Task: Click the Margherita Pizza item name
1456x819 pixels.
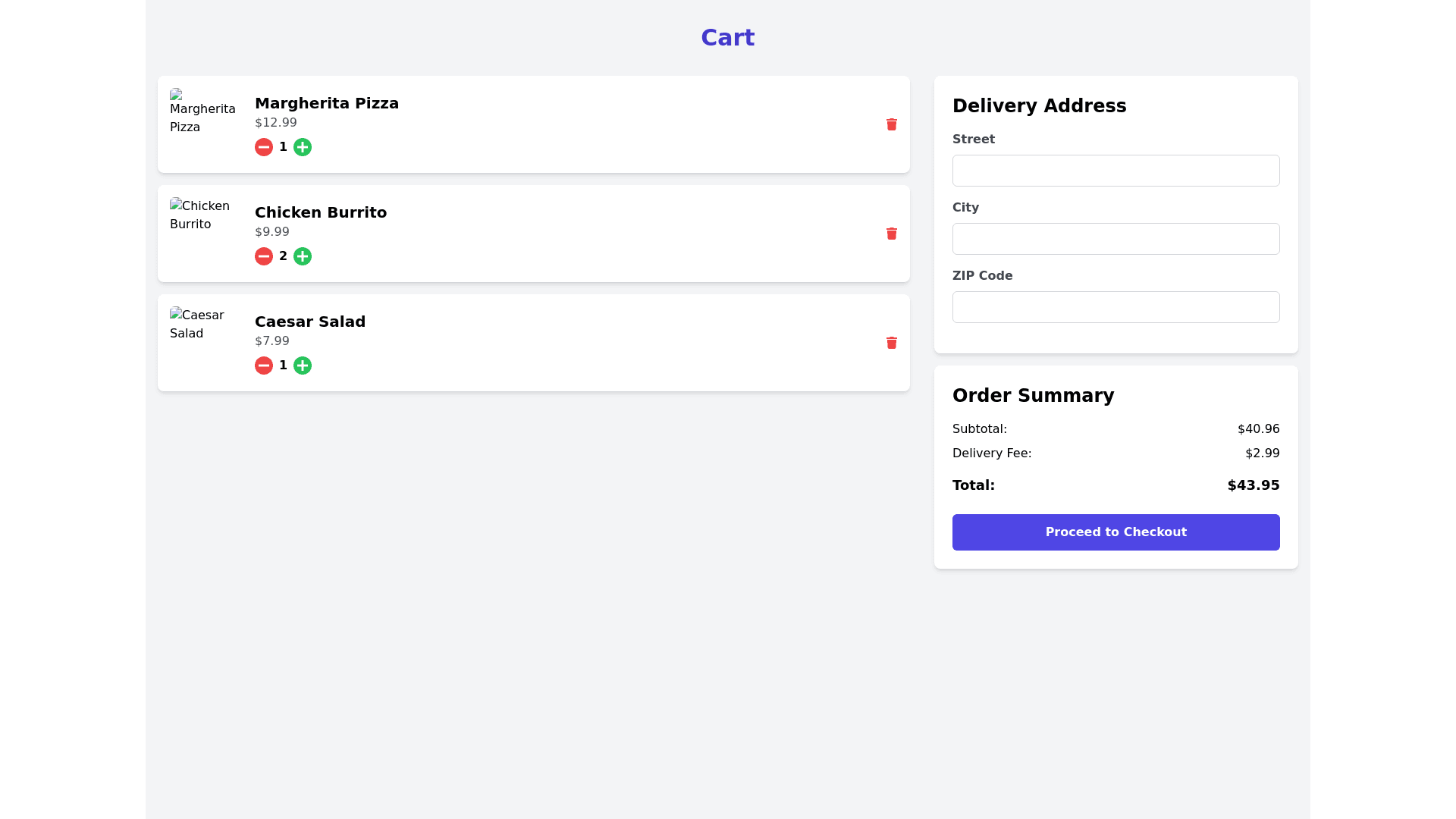Action: pyautogui.click(x=326, y=103)
